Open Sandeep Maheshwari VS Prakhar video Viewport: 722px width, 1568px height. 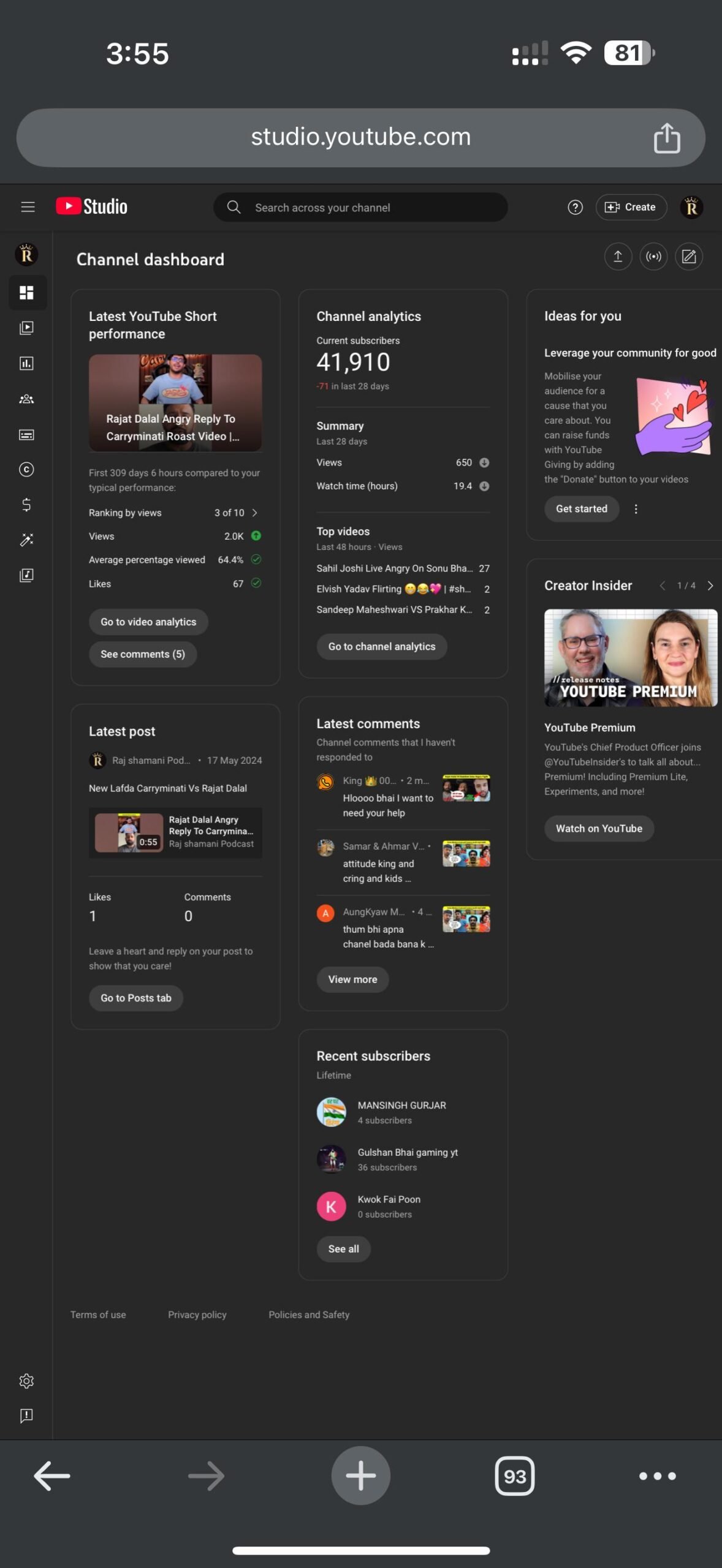pyautogui.click(x=403, y=610)
